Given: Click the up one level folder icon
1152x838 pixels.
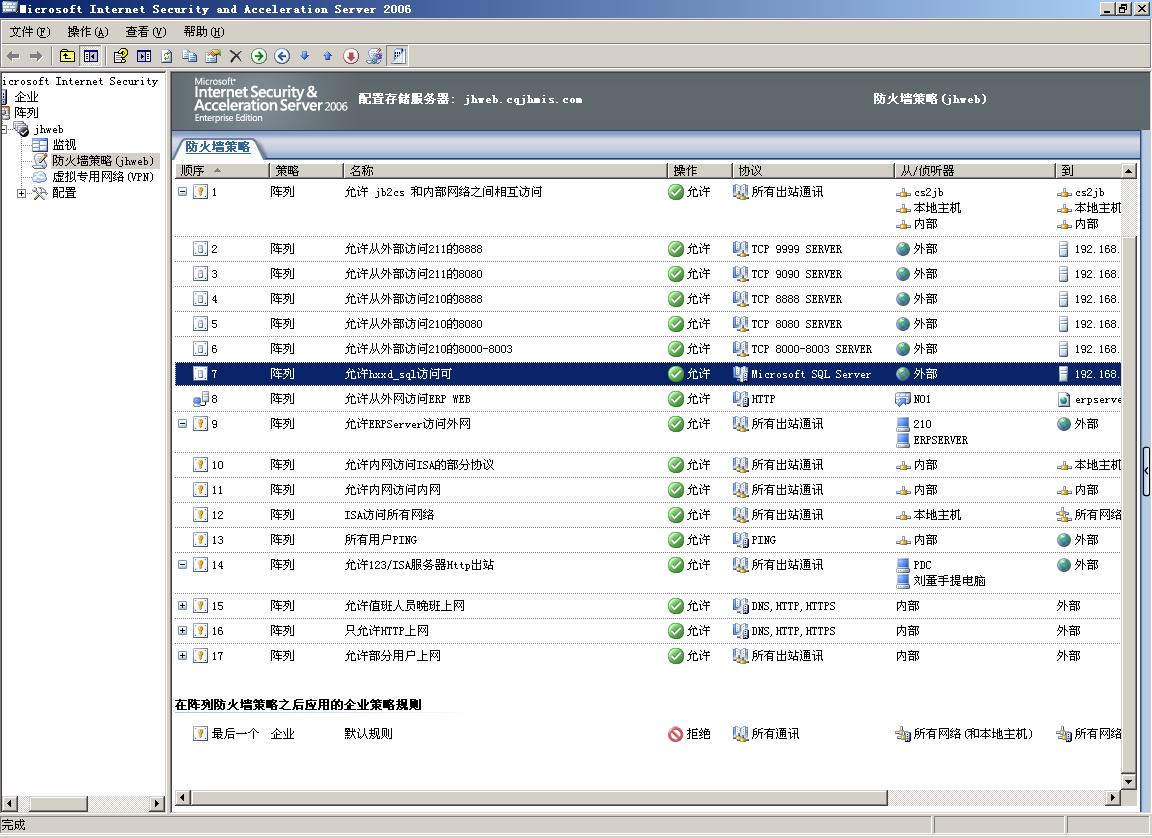Looking at the screenshot, I should point(67,56).
